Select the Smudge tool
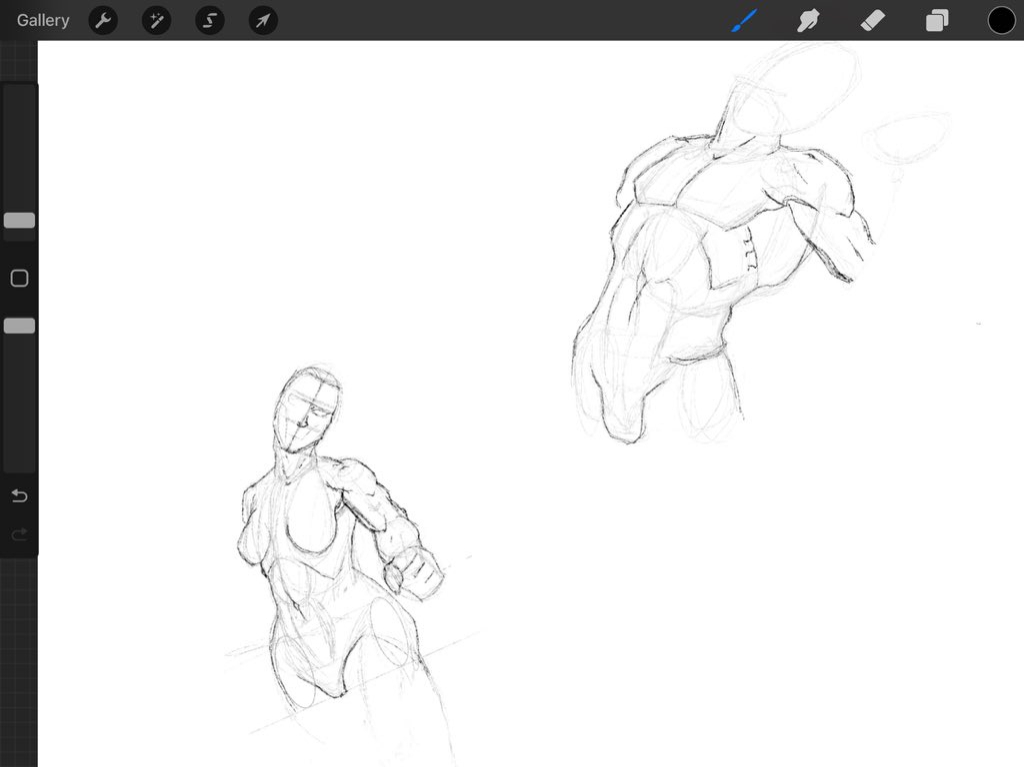This screenshot has width=1024, height=767. coord(808,20)
